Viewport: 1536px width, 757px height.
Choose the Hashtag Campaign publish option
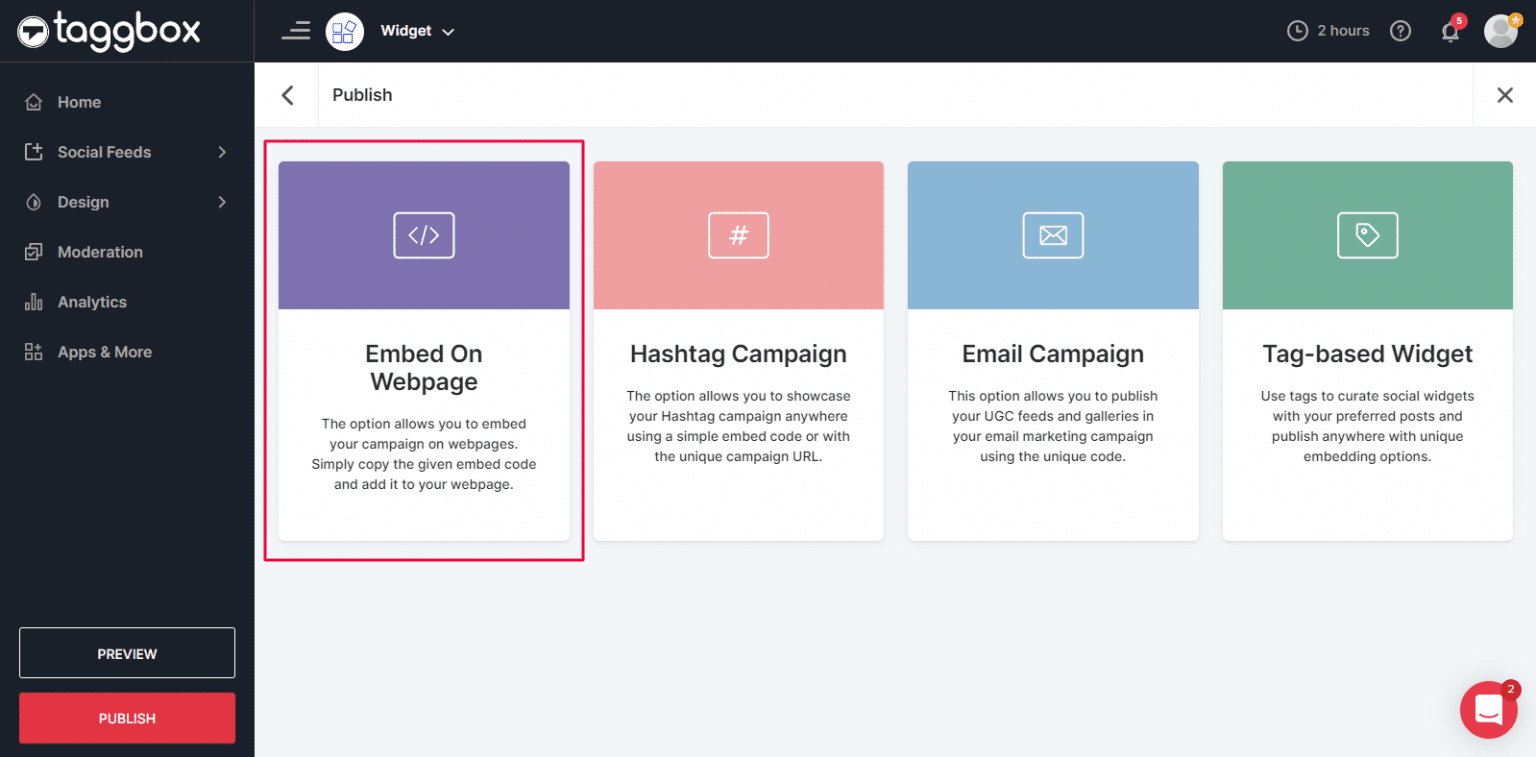click(x=738, y=350)
